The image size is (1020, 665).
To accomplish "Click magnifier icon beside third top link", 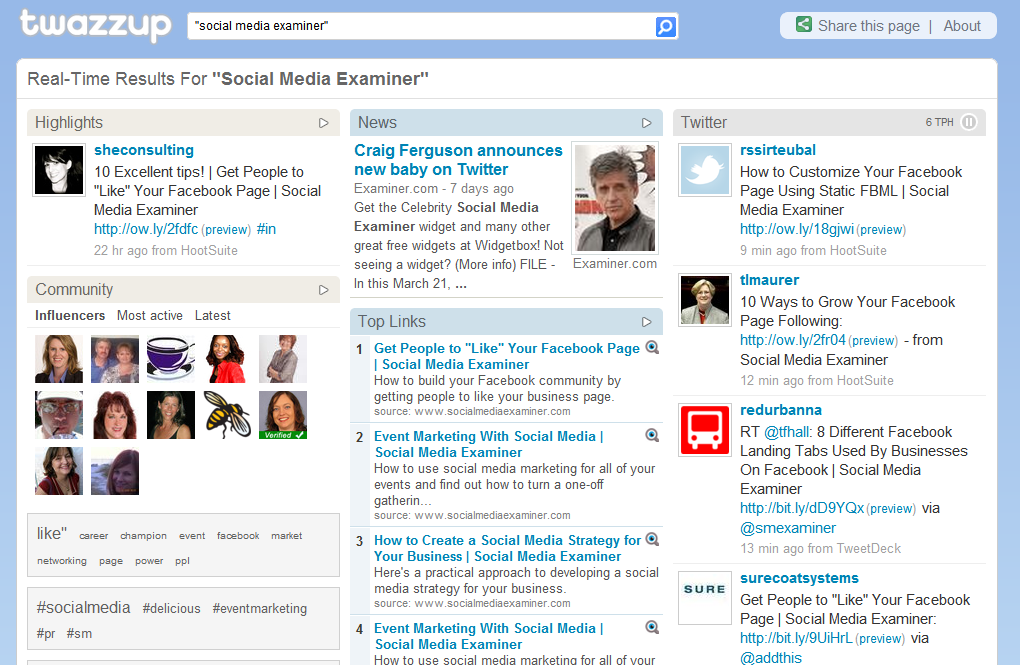I will tap(652, 540).
